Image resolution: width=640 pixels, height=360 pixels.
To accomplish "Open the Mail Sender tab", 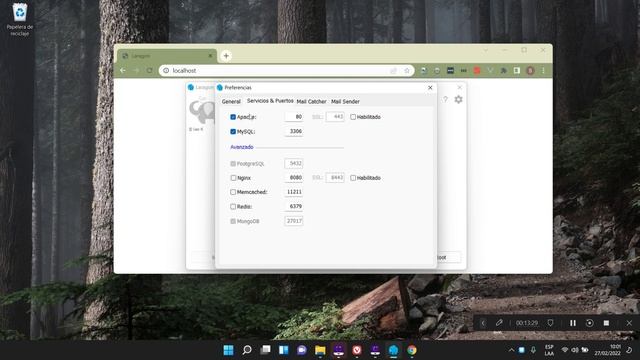I will click(x=345, y=101).
